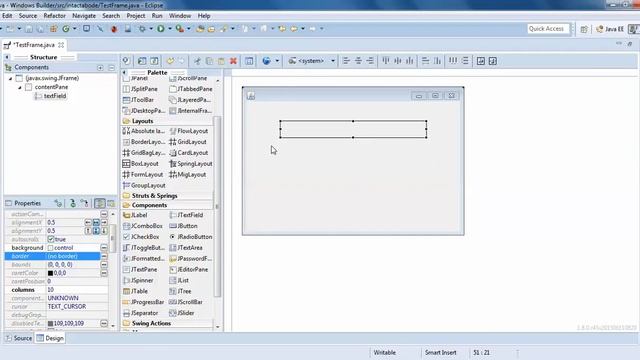640x360 pixels.
Task: Open the Edit menu
Action: coord(7,16)
